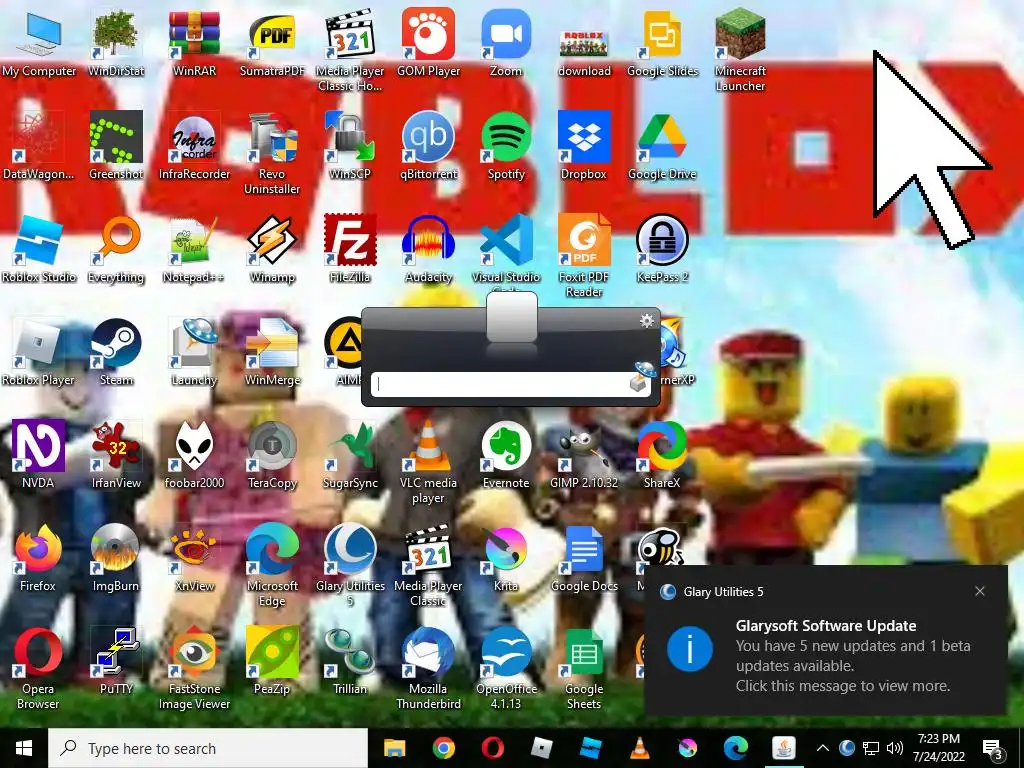Launch KeePass 2 from the desktop
The width and height of the screenshot is (1024, 768).
pos(662,249)
